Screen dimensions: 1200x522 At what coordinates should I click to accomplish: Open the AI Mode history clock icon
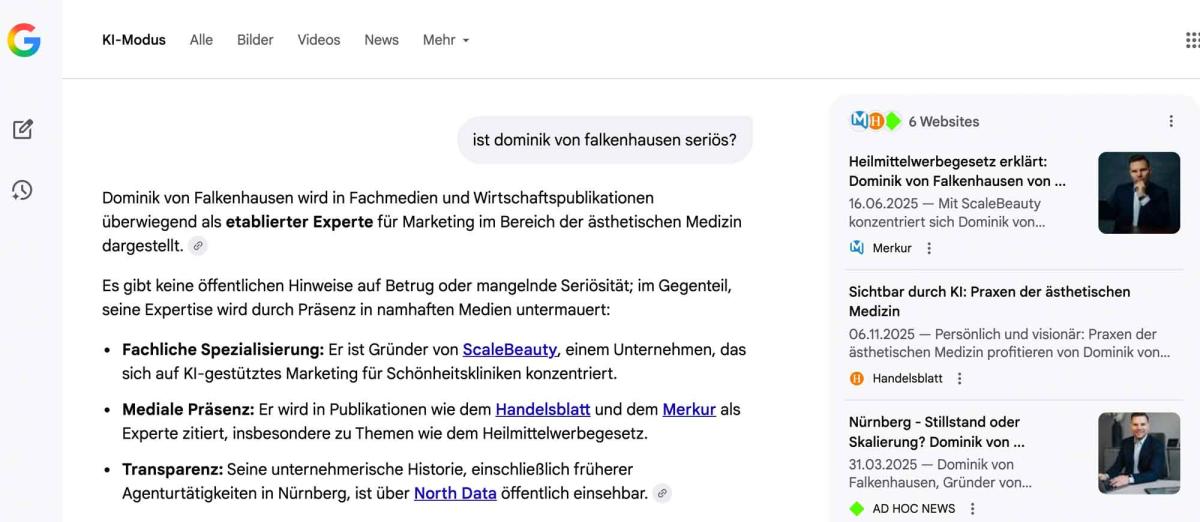point(22,190)
